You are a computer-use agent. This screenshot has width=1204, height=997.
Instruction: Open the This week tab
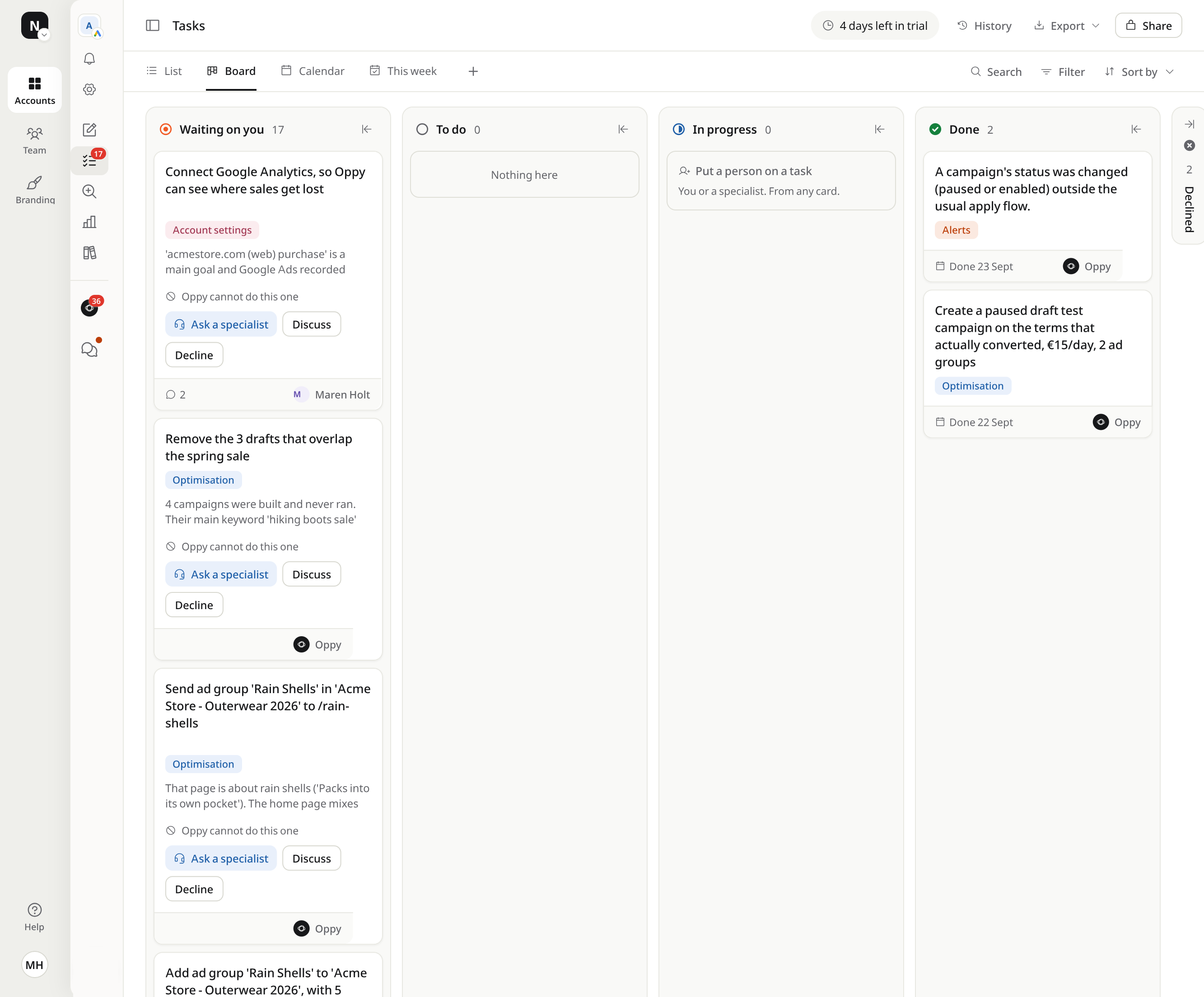(403, 71)
